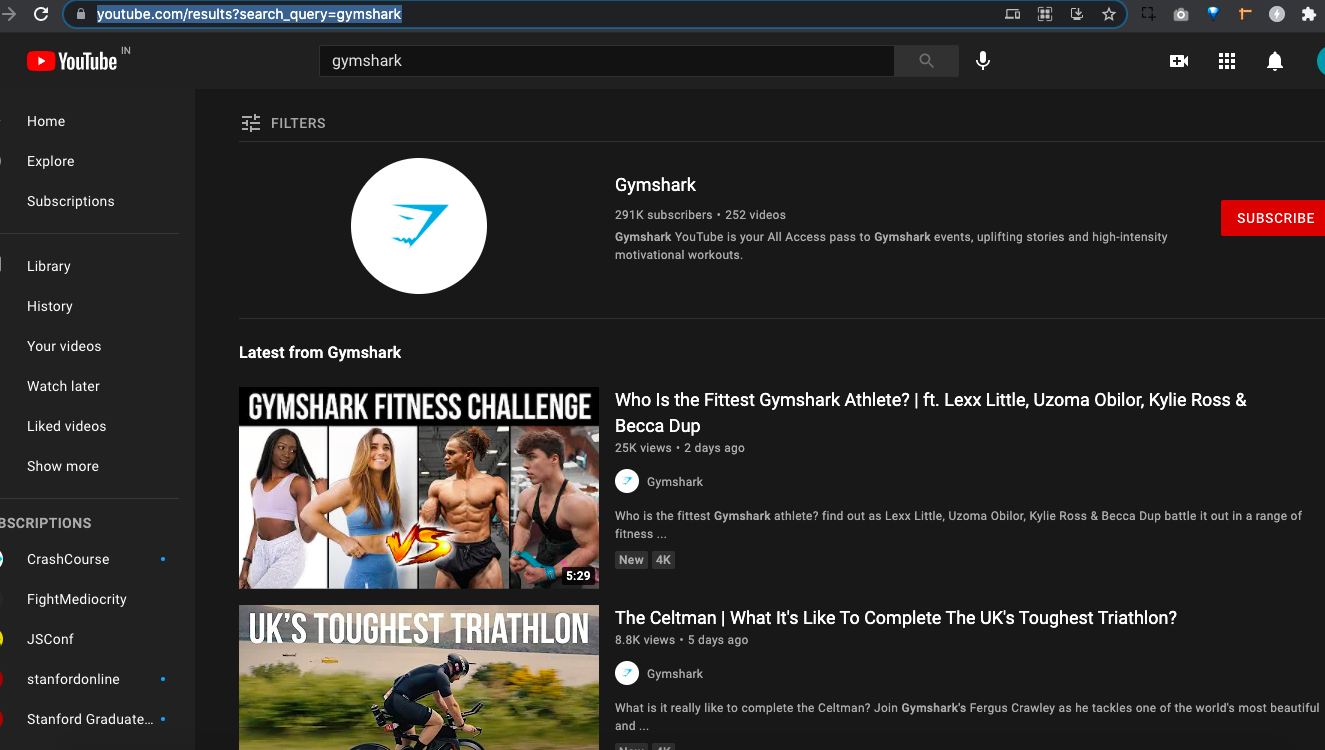Subscribe to the Gymshark channel
The width and height of the screenshot is (1325, 750).
coord(1274,218)
